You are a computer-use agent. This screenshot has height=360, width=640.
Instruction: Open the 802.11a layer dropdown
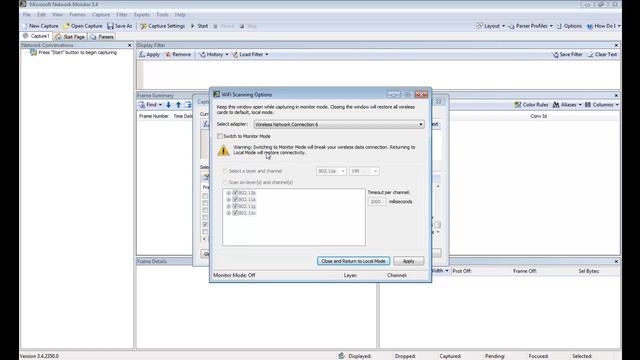click(331, 171)
